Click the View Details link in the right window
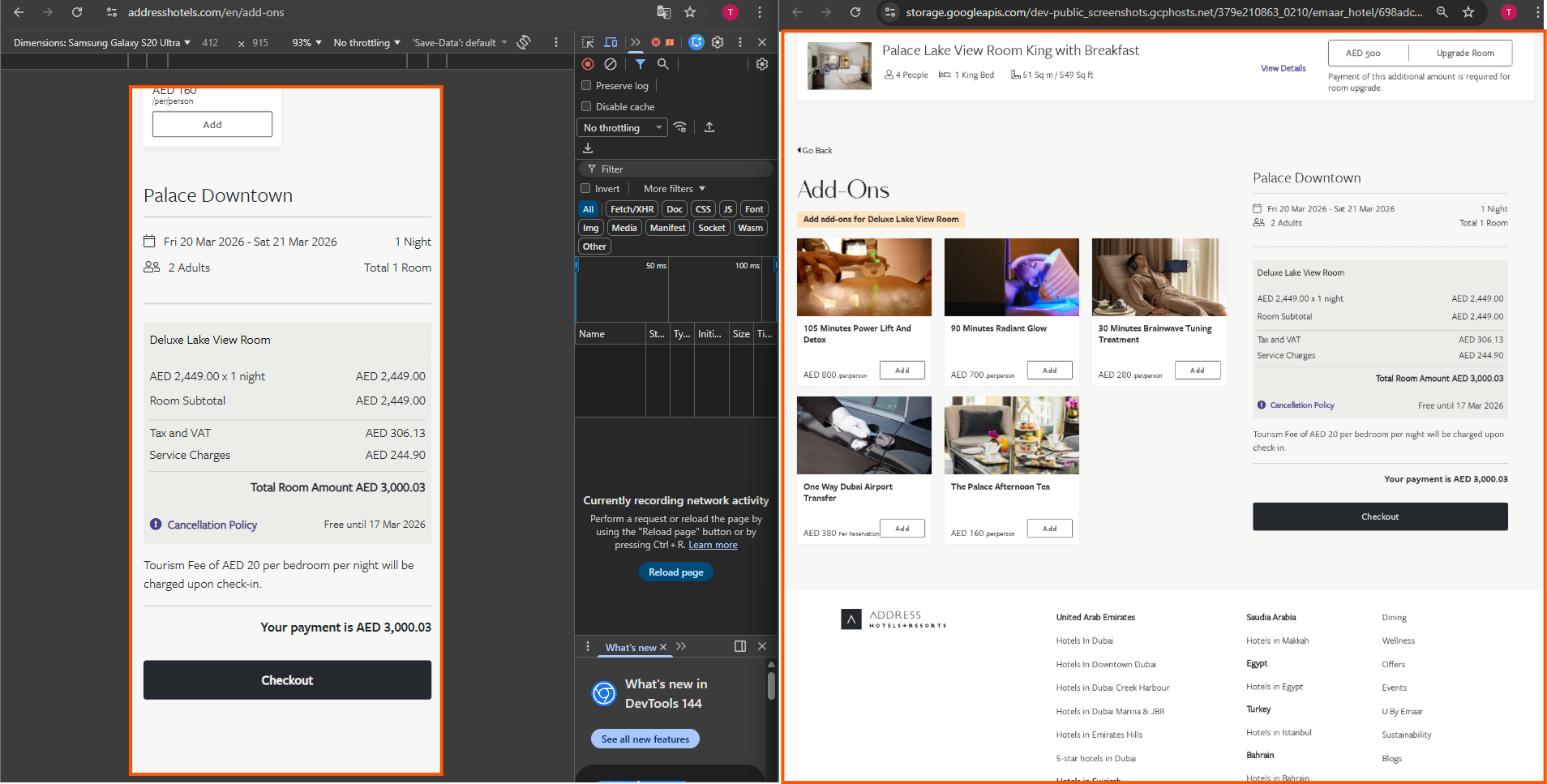Screen dimensions: 1547x784 click(1283, 68)
